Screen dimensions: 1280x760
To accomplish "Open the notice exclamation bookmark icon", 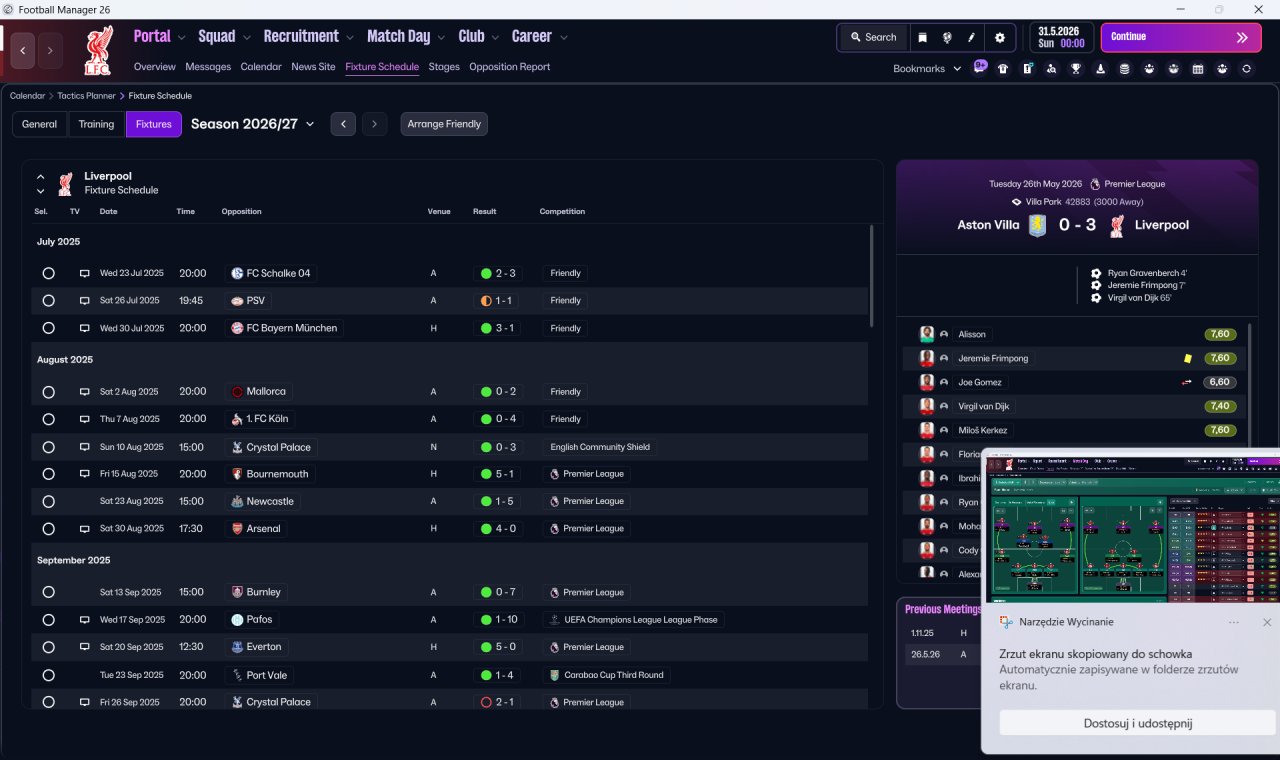I will tap(1027, 69).
